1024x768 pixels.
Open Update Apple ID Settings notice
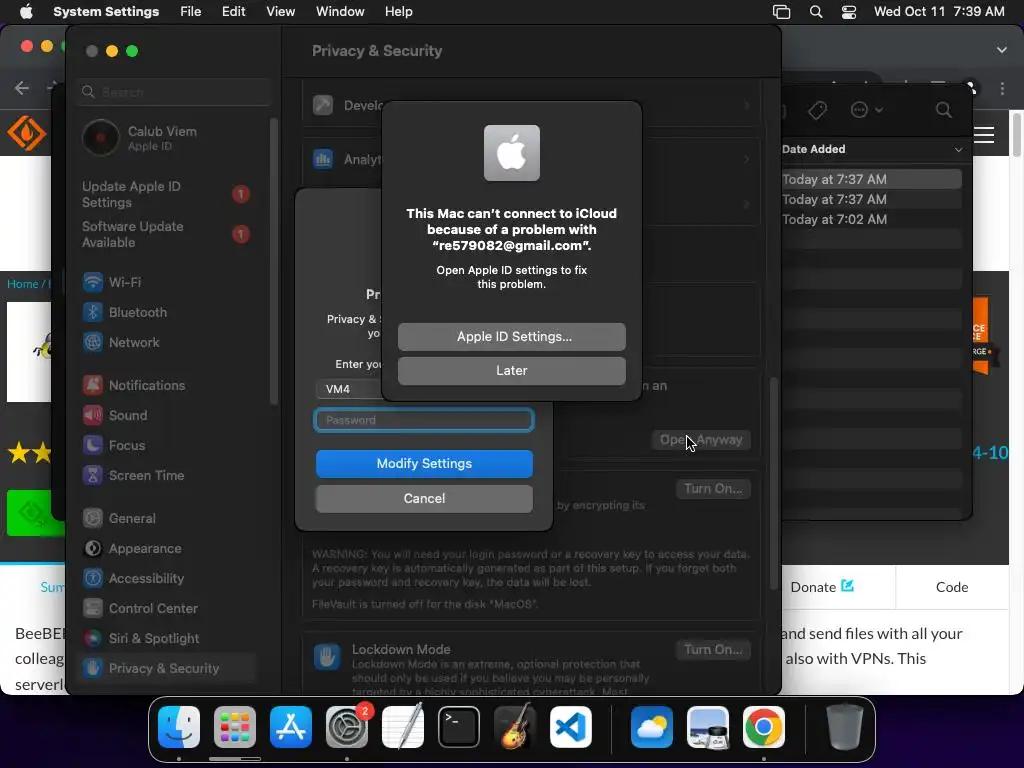pyautogui.click(x=166, y=194)
